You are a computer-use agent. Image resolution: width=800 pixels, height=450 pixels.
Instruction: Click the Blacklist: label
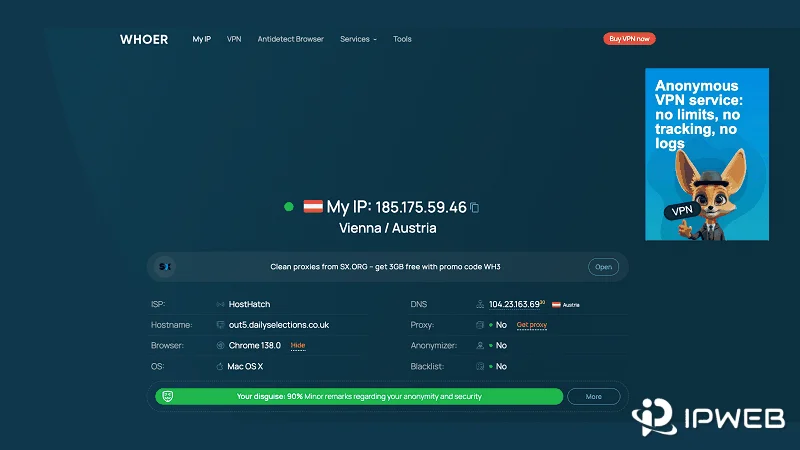[x=427, y=366]
